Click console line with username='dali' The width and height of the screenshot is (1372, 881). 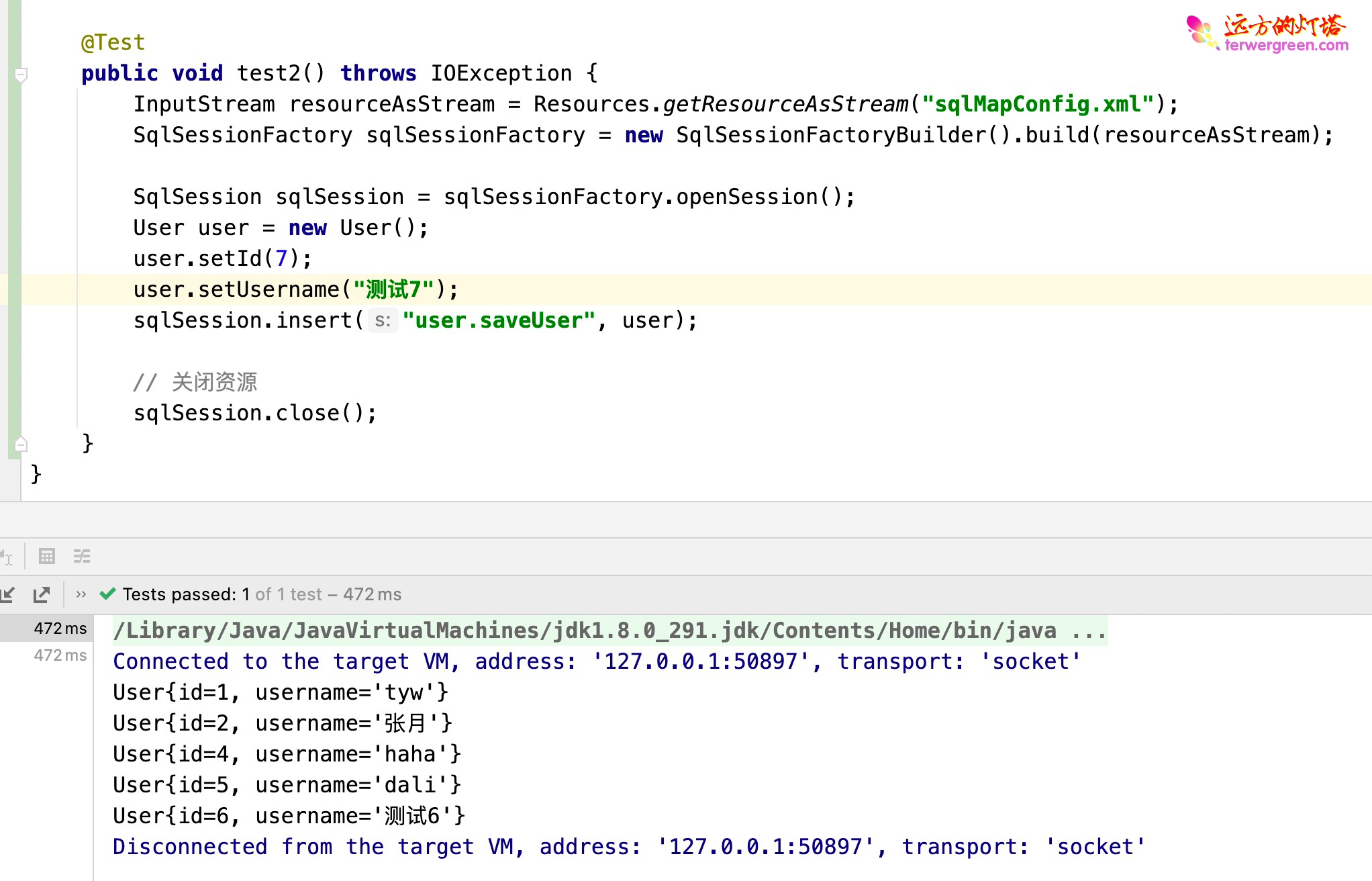(287, 785)
